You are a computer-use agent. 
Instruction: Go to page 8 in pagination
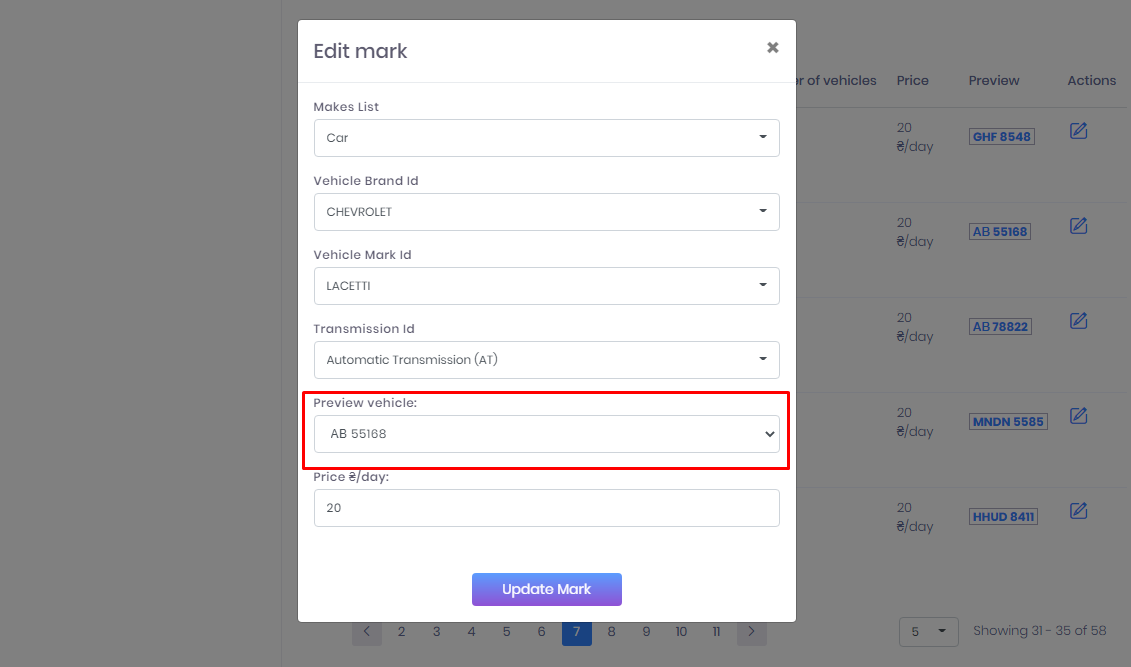coord(612,632)
